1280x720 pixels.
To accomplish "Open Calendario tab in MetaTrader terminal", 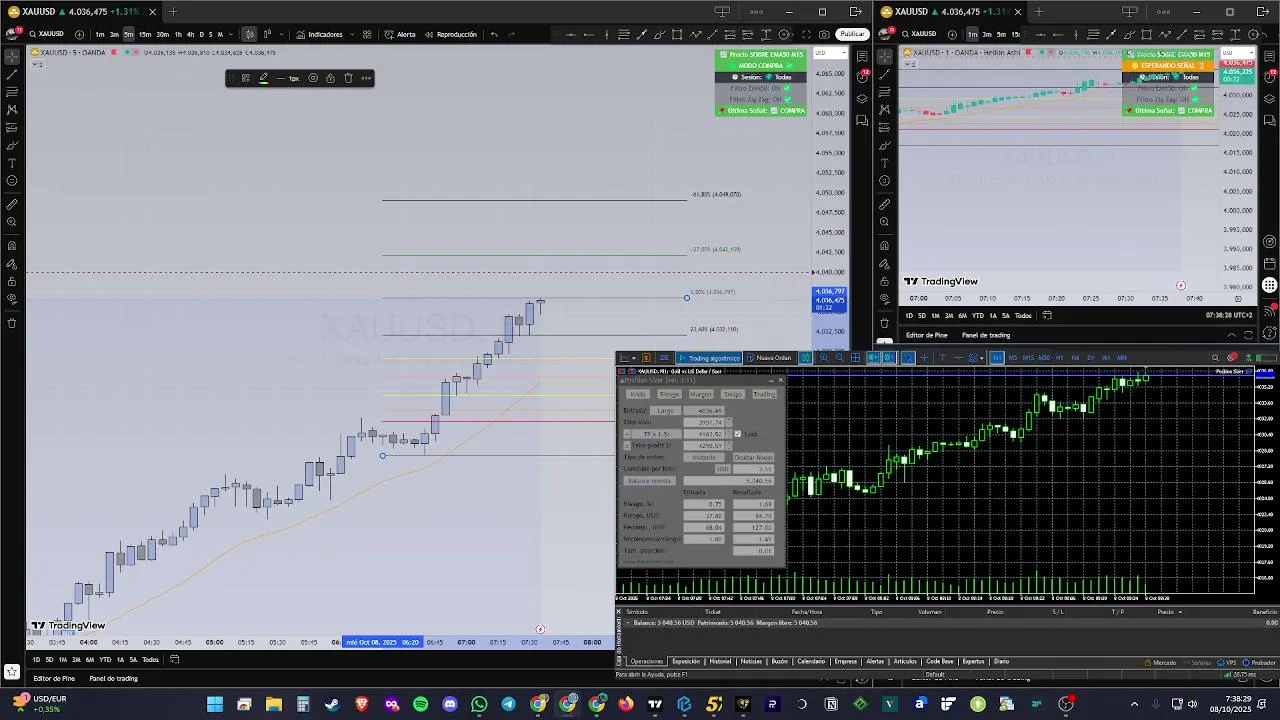I will click(x=811, y=661).
